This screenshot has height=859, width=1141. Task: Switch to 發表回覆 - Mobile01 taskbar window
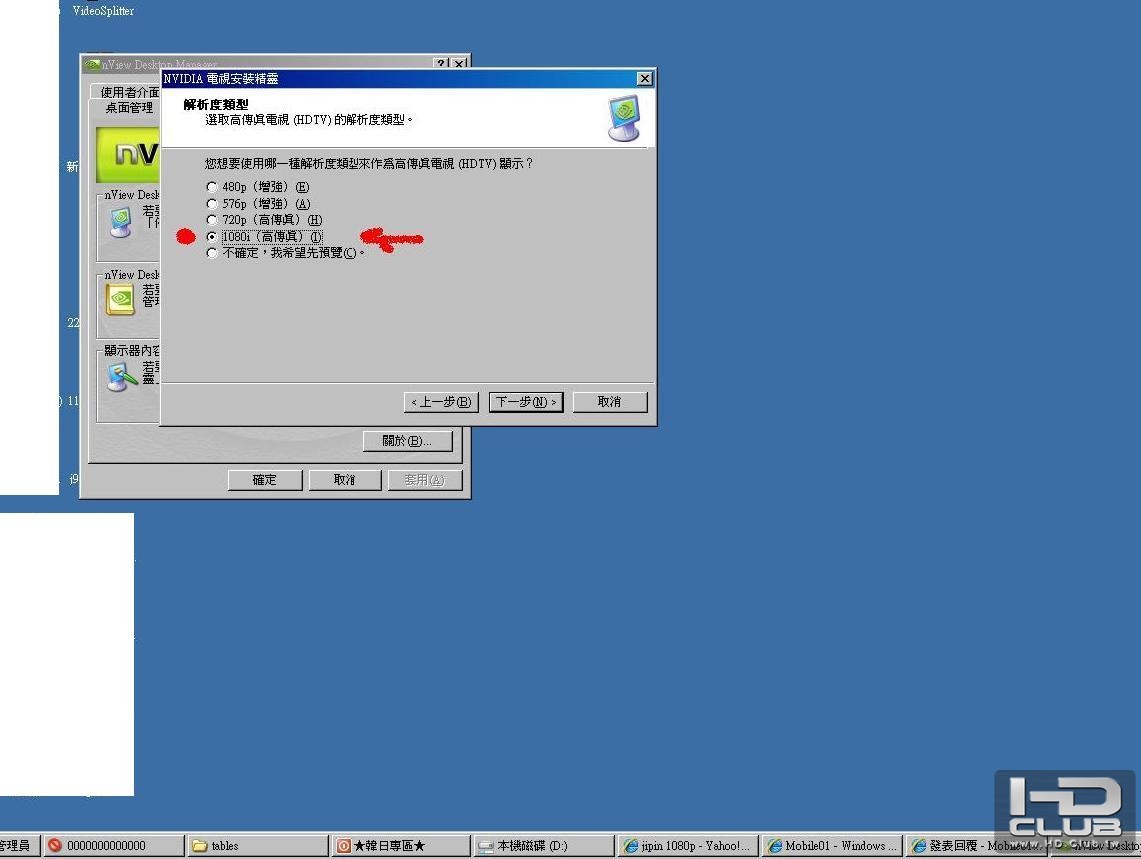pos(975,846)
